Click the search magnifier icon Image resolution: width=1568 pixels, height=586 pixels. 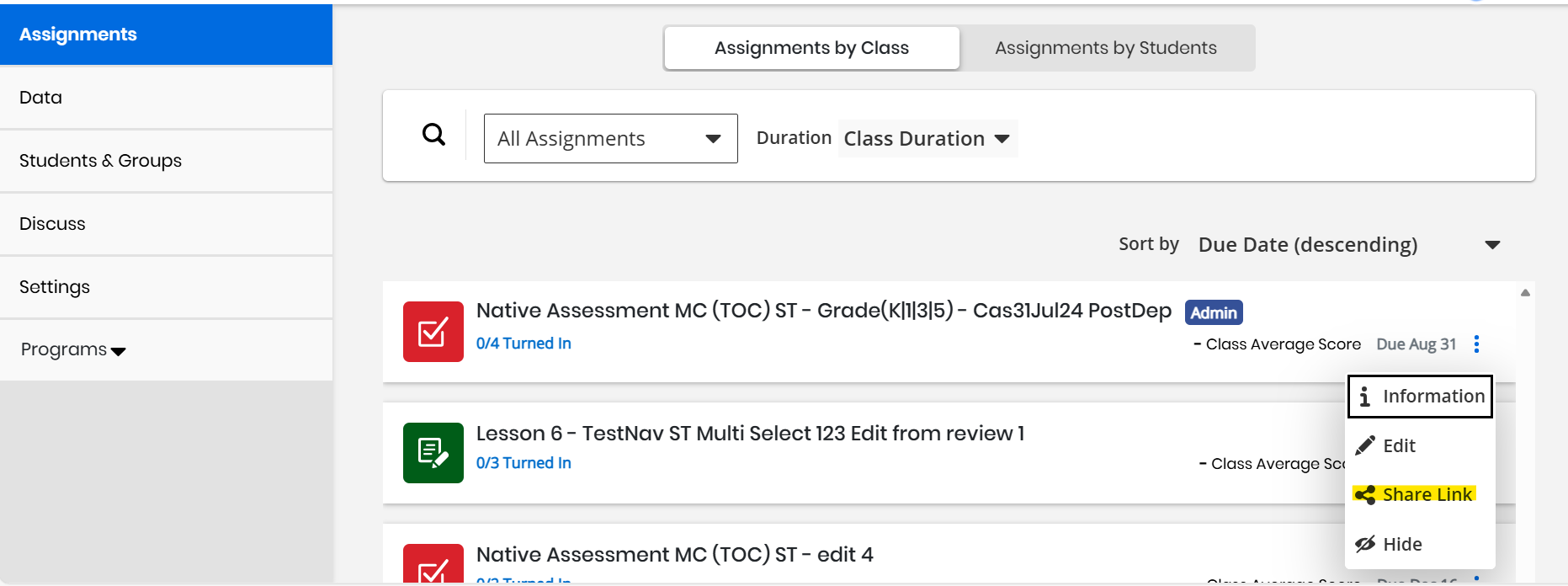(x=433, y=135)
